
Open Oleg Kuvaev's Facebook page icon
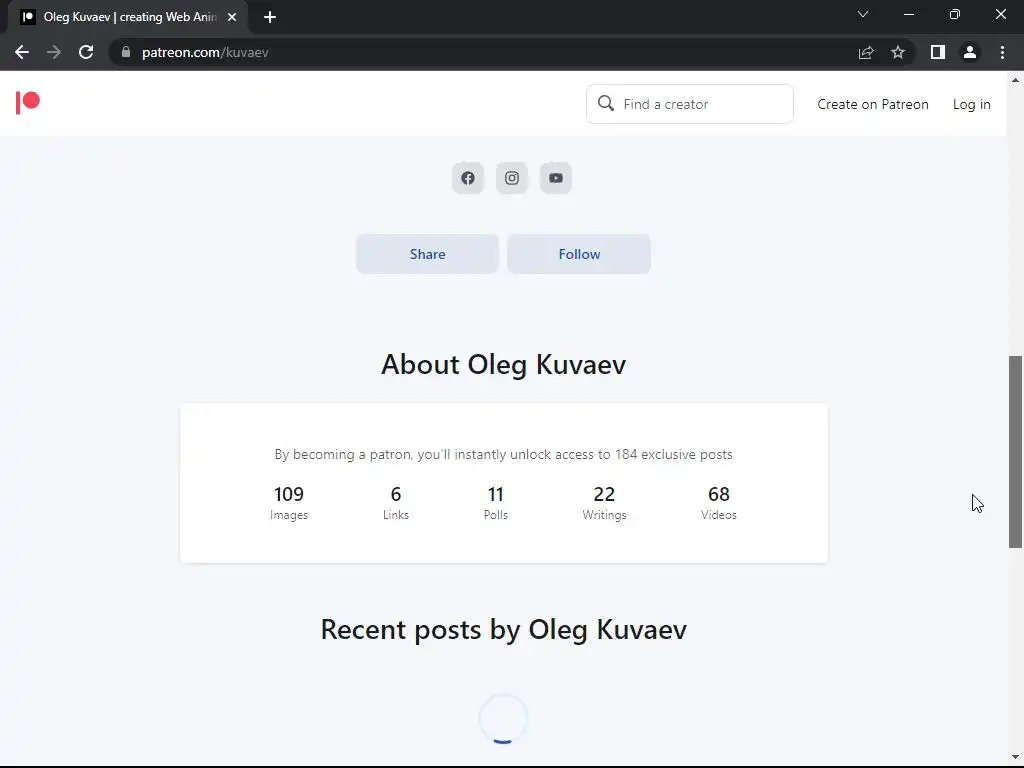(468, 178)
